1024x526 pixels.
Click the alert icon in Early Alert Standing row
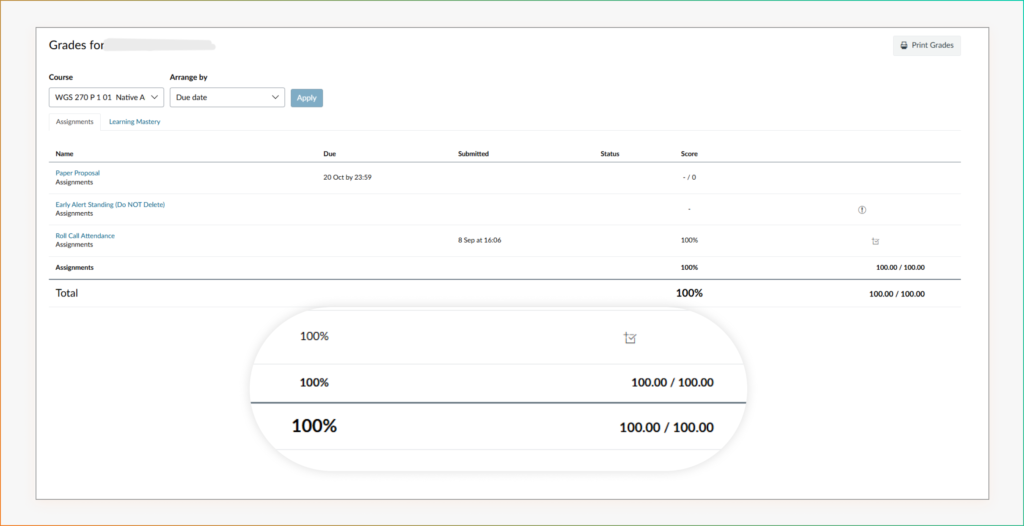(862, 209)
